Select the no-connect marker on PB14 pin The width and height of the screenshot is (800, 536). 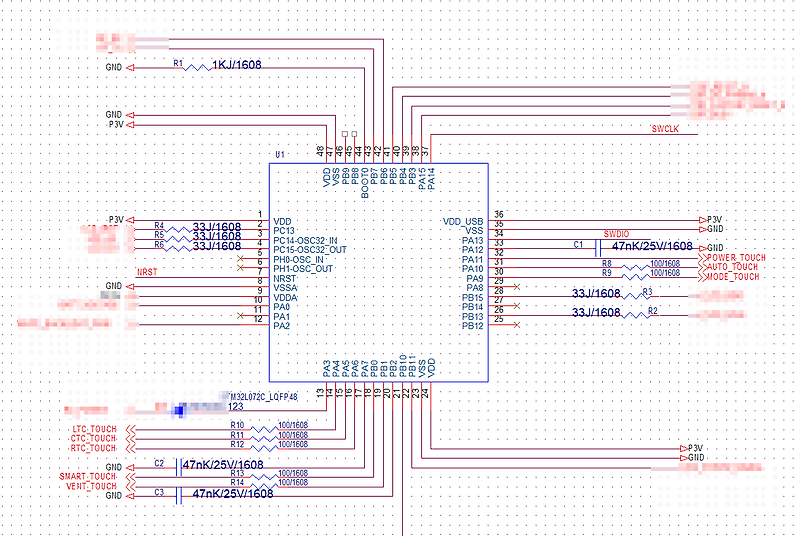pyautogui.click(x=517, y=306)
